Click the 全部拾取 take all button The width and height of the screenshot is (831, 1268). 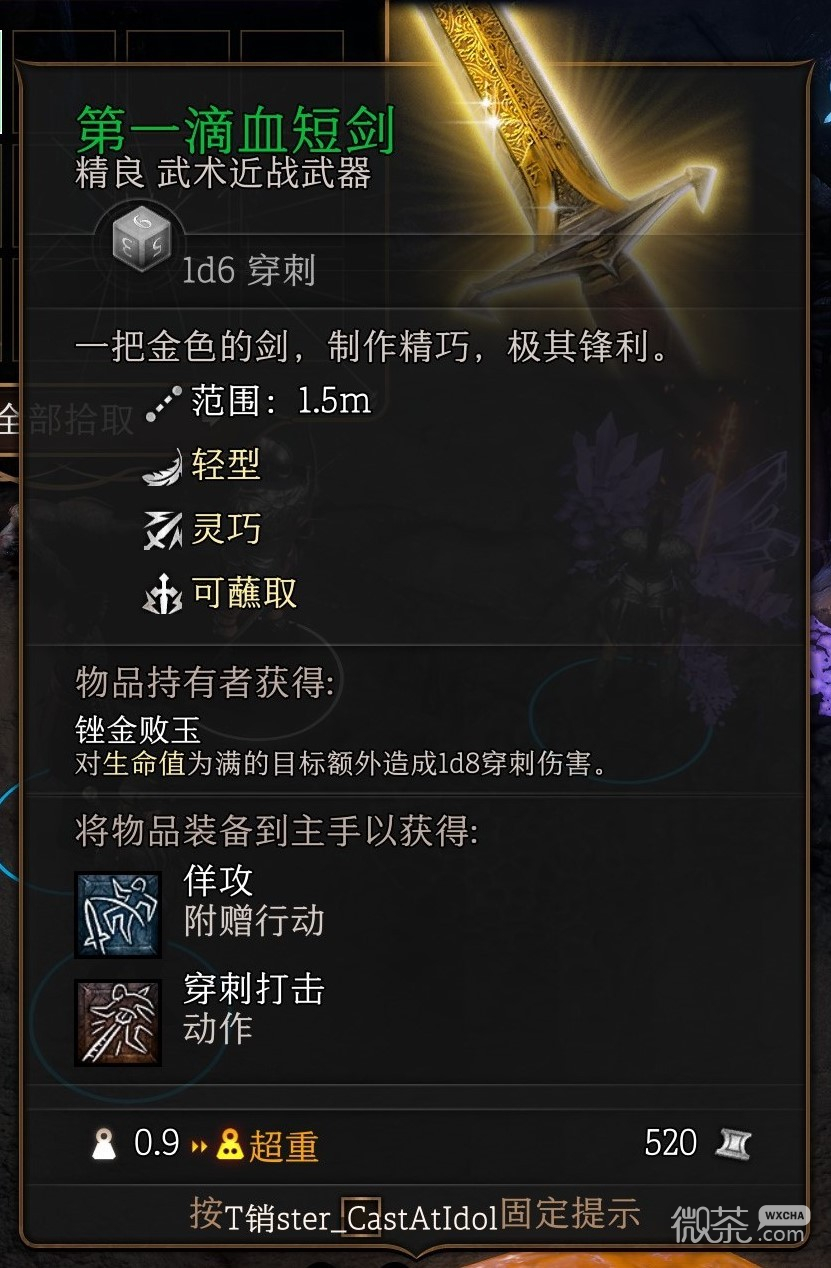pyautogui.click(x=67, y=420)
